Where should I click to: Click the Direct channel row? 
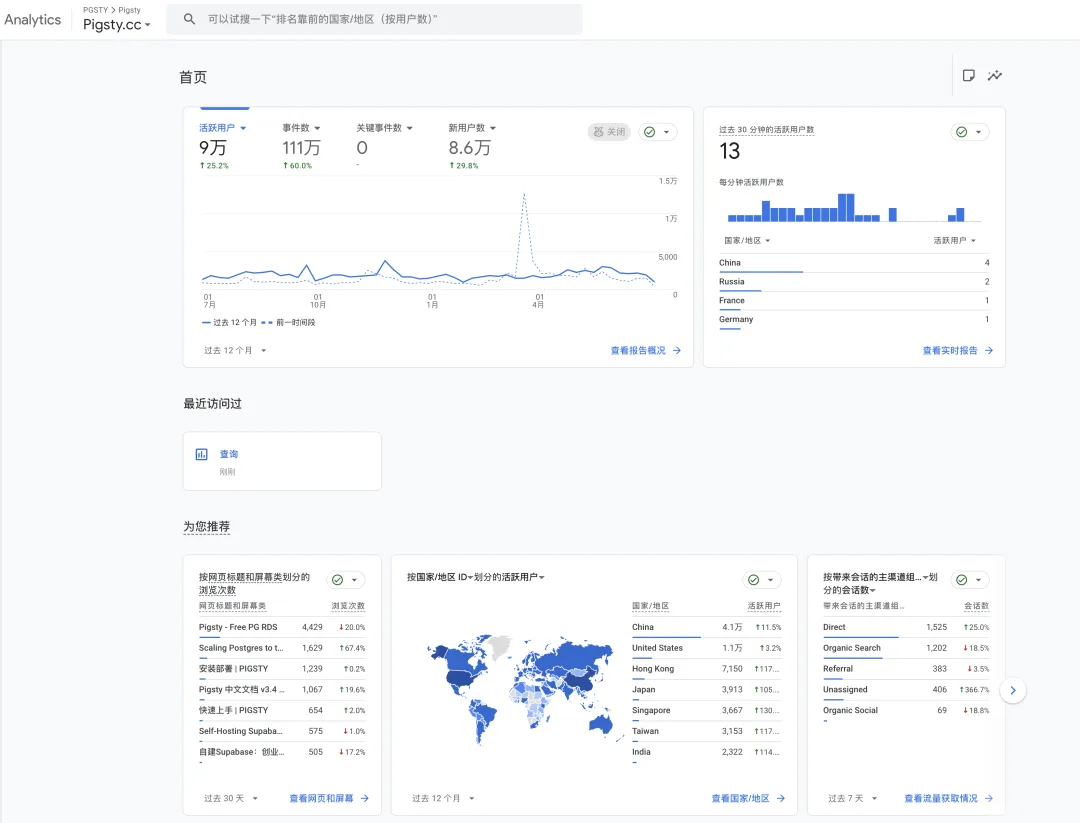click(x=906, y=627)
